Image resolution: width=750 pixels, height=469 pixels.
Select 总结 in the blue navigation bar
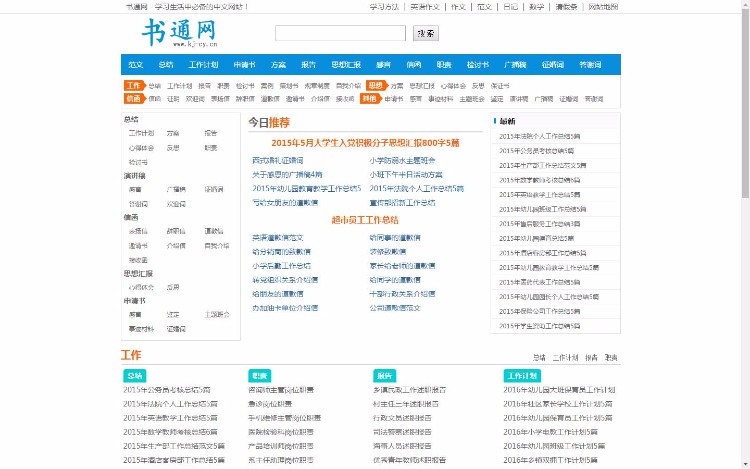[166, 65]
